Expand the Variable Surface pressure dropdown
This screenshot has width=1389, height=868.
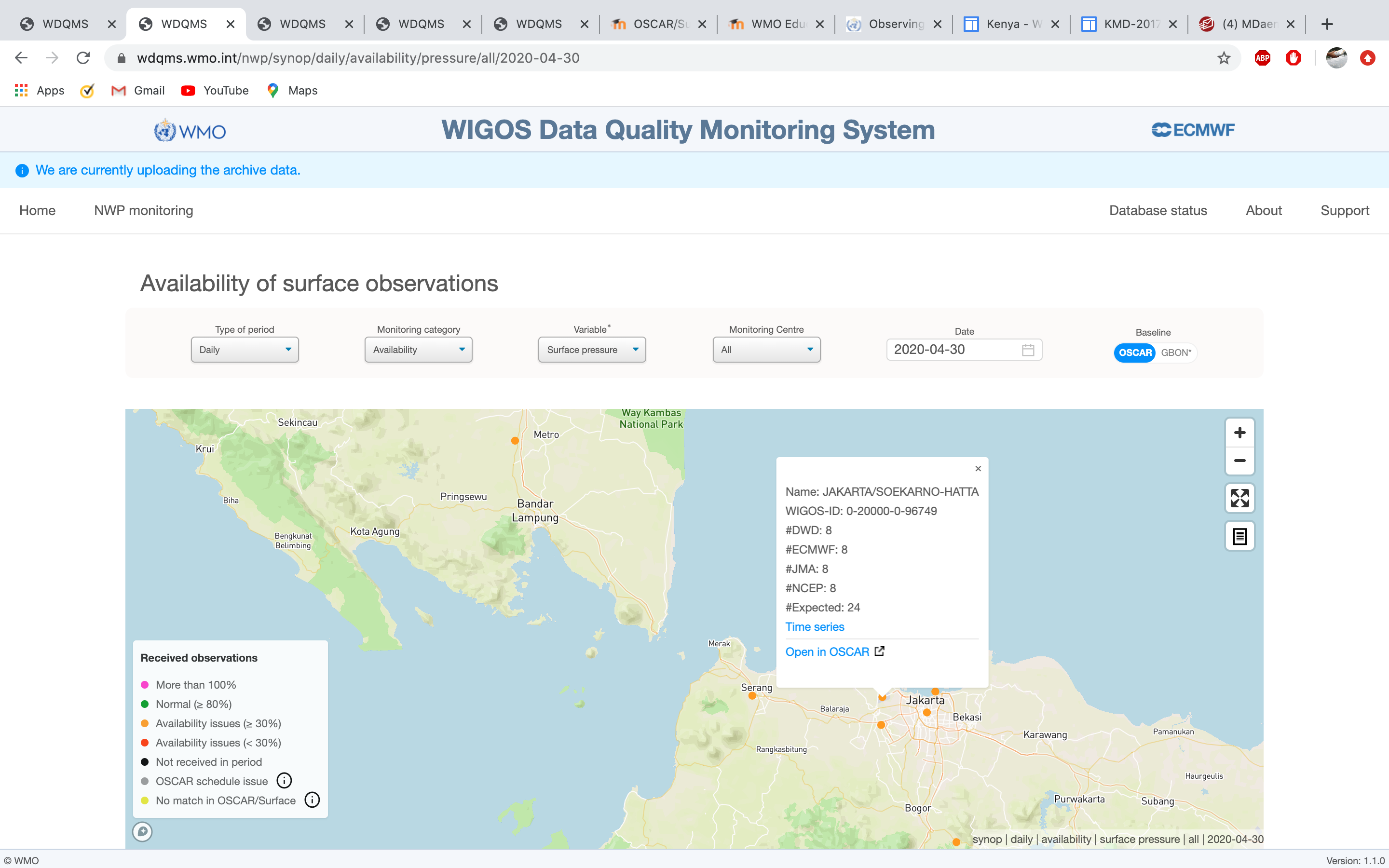click(x=592, y=350)
